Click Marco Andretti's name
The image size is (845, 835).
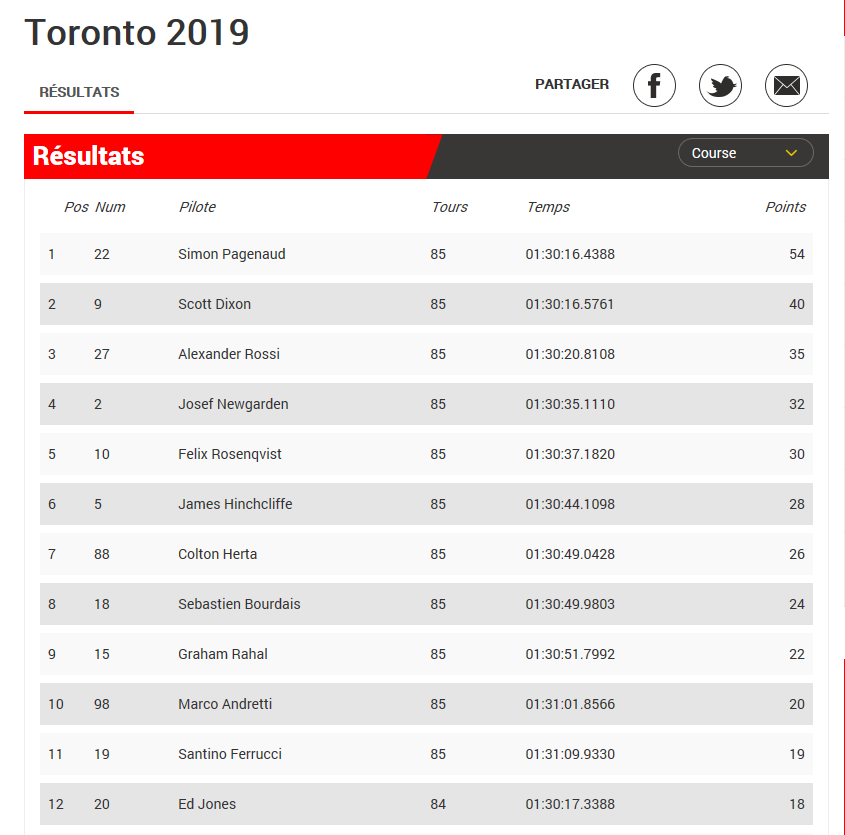pyautogui.click(x=225, y=704)
